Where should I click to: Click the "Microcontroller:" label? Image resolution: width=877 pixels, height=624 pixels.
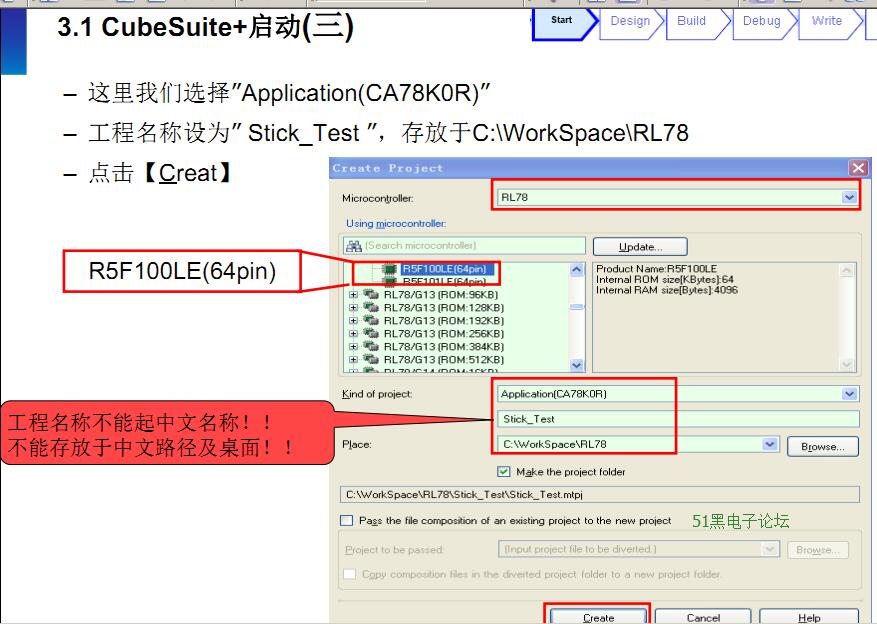tap(378, 198)
